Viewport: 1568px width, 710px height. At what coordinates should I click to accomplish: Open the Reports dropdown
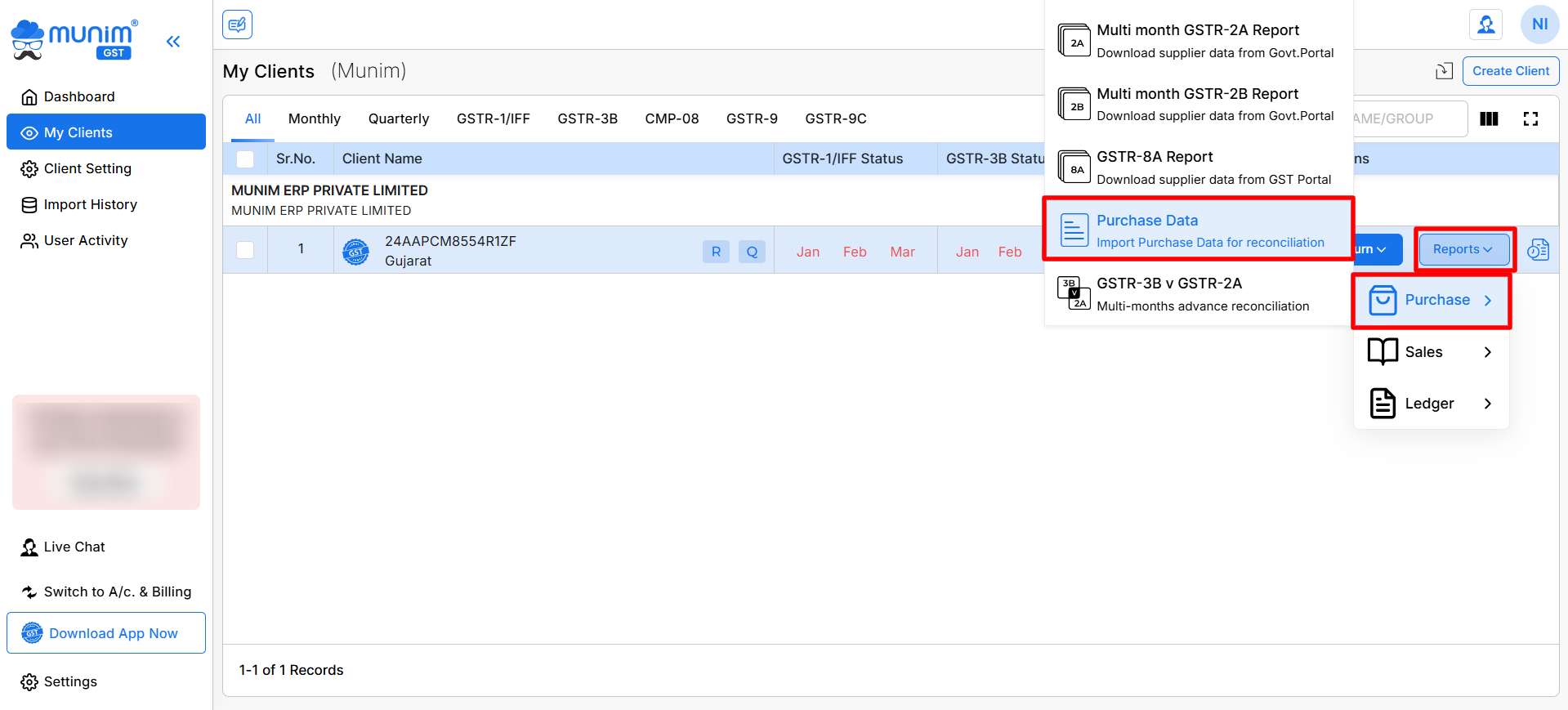pyautogui.click(x=1463, y=250)
